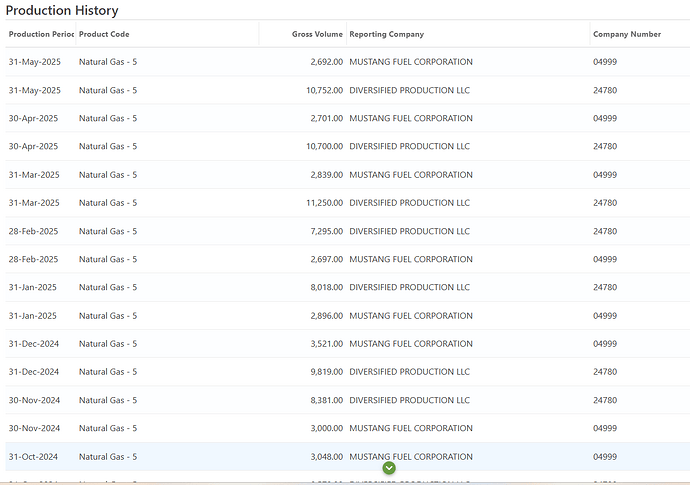The image size is (690, 485).
Task: Click 31-Jan-2025 in the 8,018.00 row
Action: pyautogui.click(x=33, y=287)
